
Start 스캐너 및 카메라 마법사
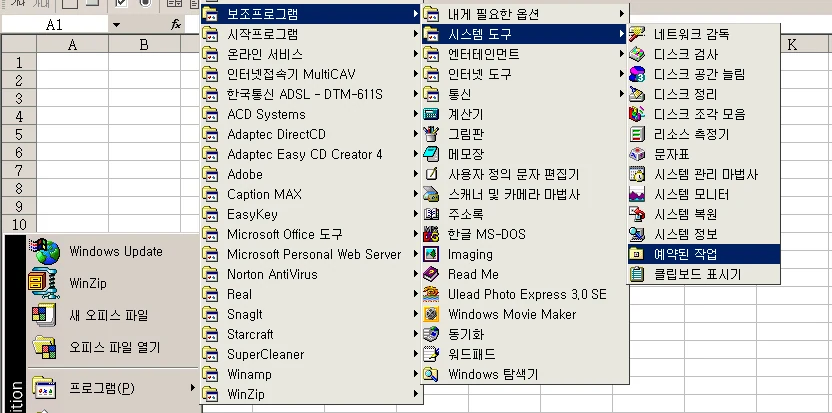pyautogui.click(x=525, y=194)
